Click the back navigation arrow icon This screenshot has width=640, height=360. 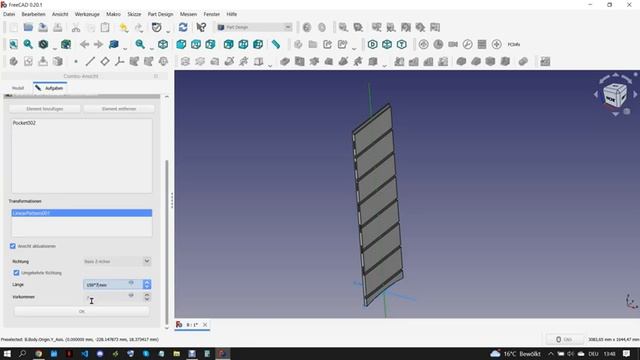pos(84,44)
